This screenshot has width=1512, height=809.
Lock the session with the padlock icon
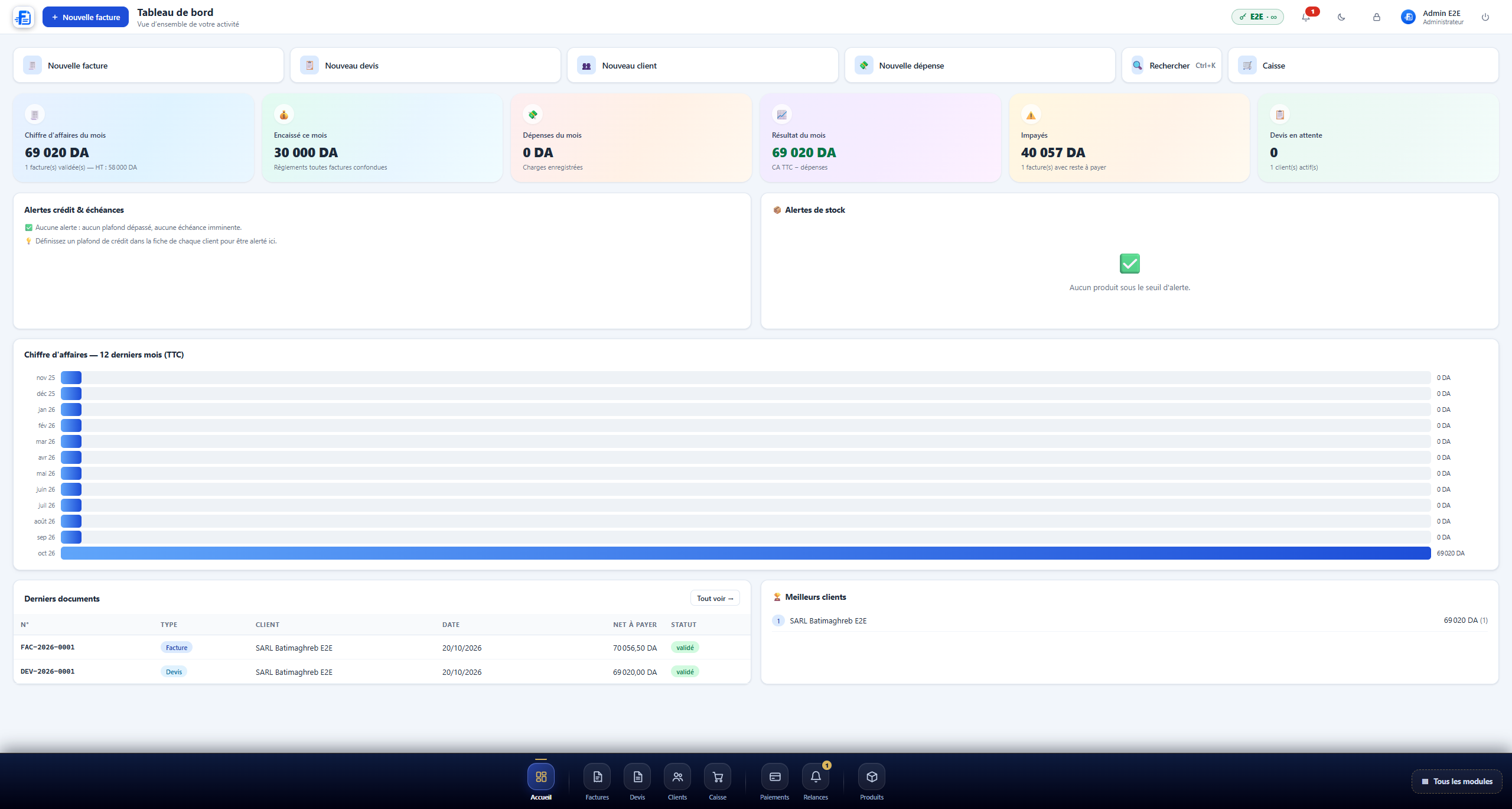tap(1377, 17)
